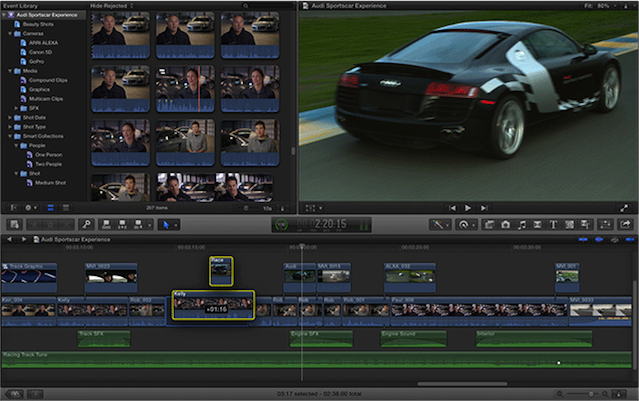This screenshot has height=401, width=639.
Task: Open the Enhancements magic wand menu
Action: tap(438, 225)
